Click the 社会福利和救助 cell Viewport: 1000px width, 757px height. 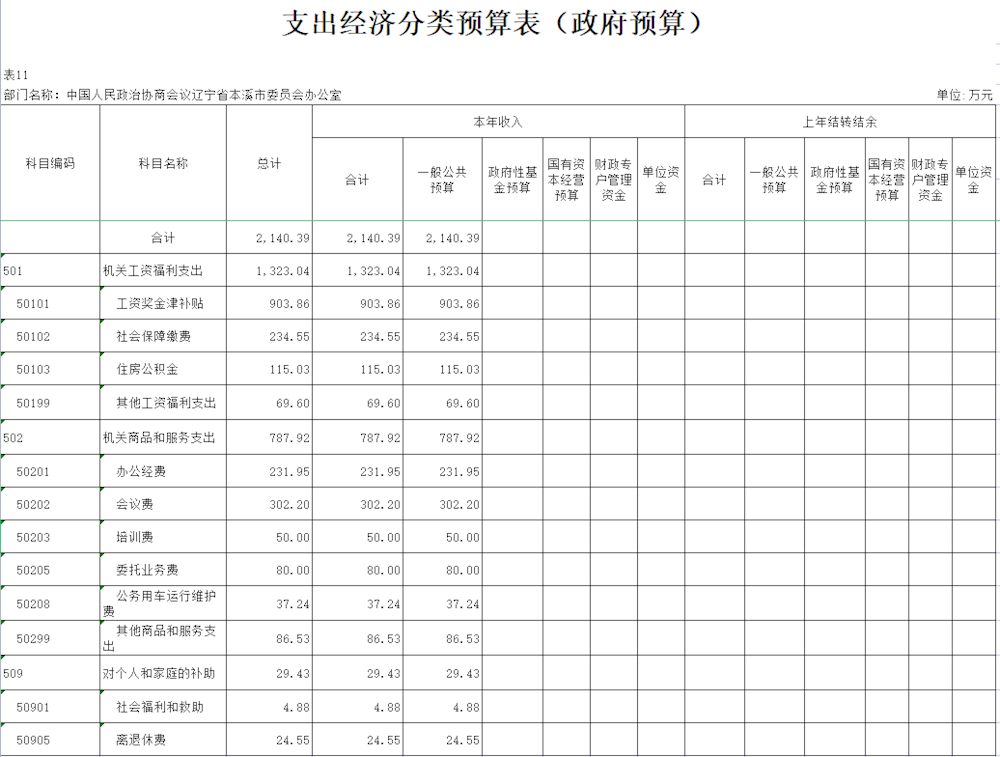[163, 707]
